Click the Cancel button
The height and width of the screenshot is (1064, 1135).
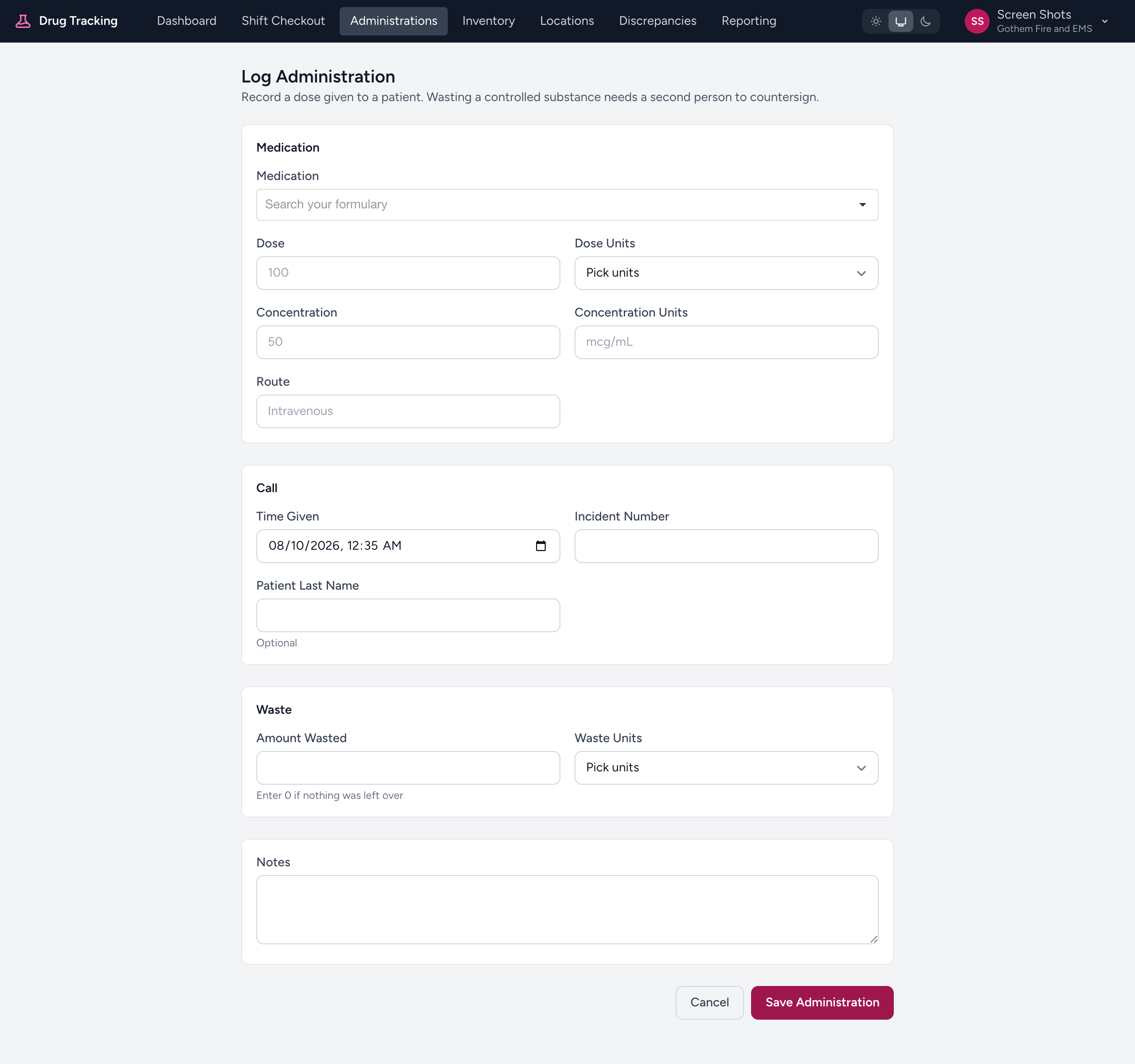pyautogui.click(x=710, y=1002)
